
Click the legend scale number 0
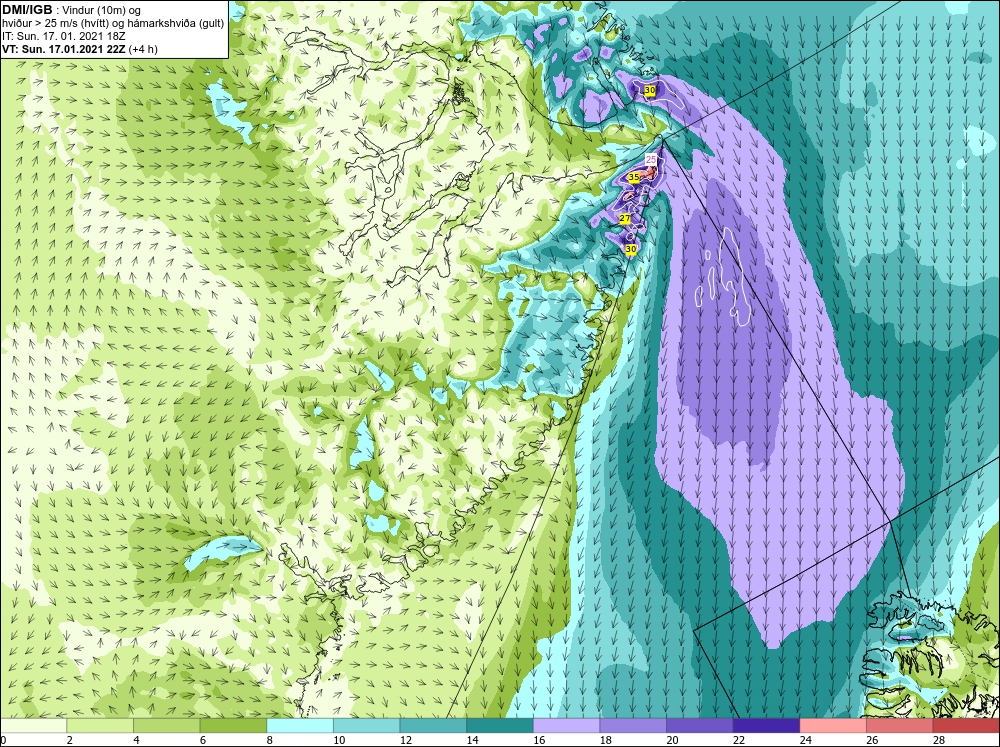click(x=3, y=740)
